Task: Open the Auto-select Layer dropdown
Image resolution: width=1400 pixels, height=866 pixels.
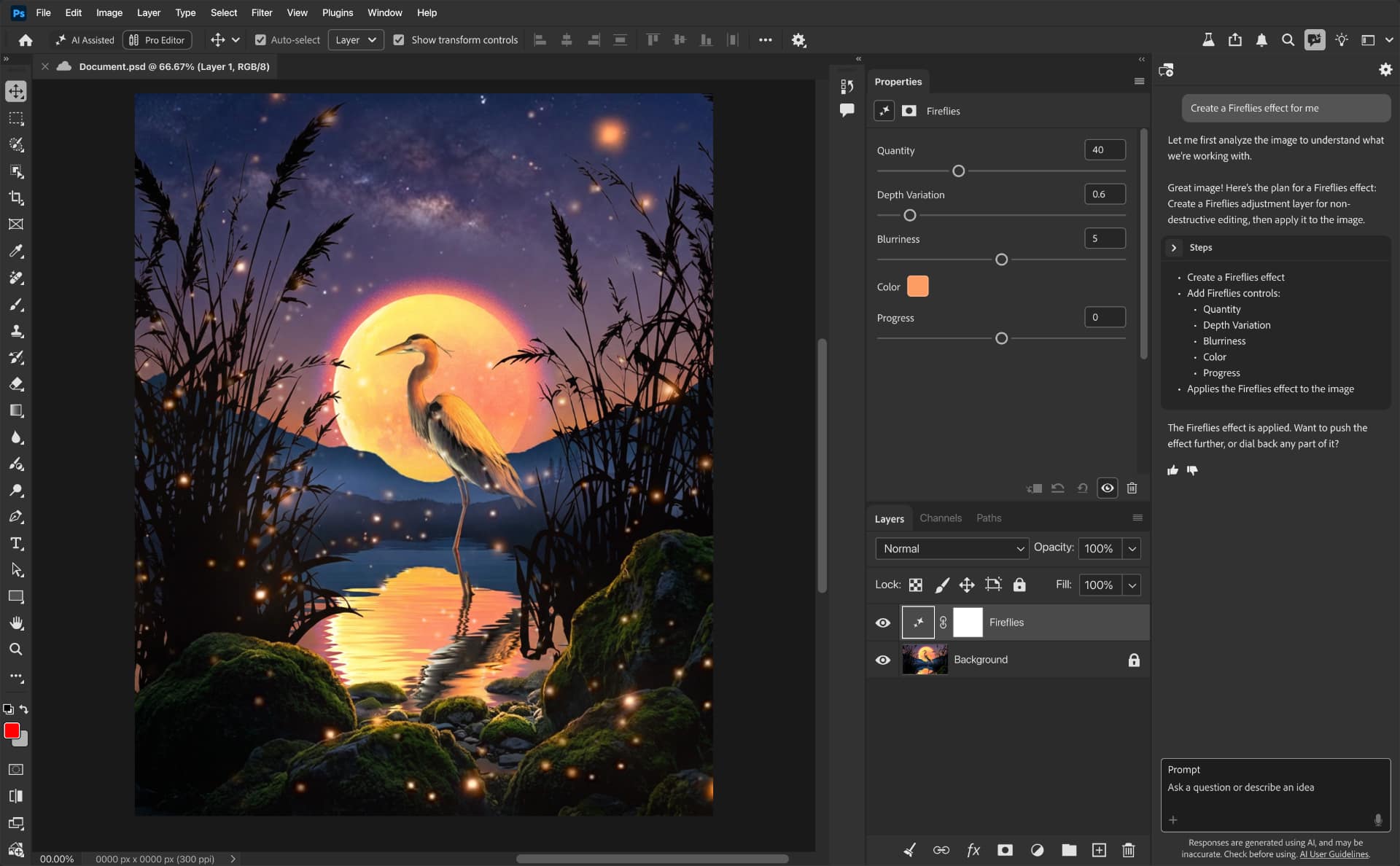Action: pos(356,40)
